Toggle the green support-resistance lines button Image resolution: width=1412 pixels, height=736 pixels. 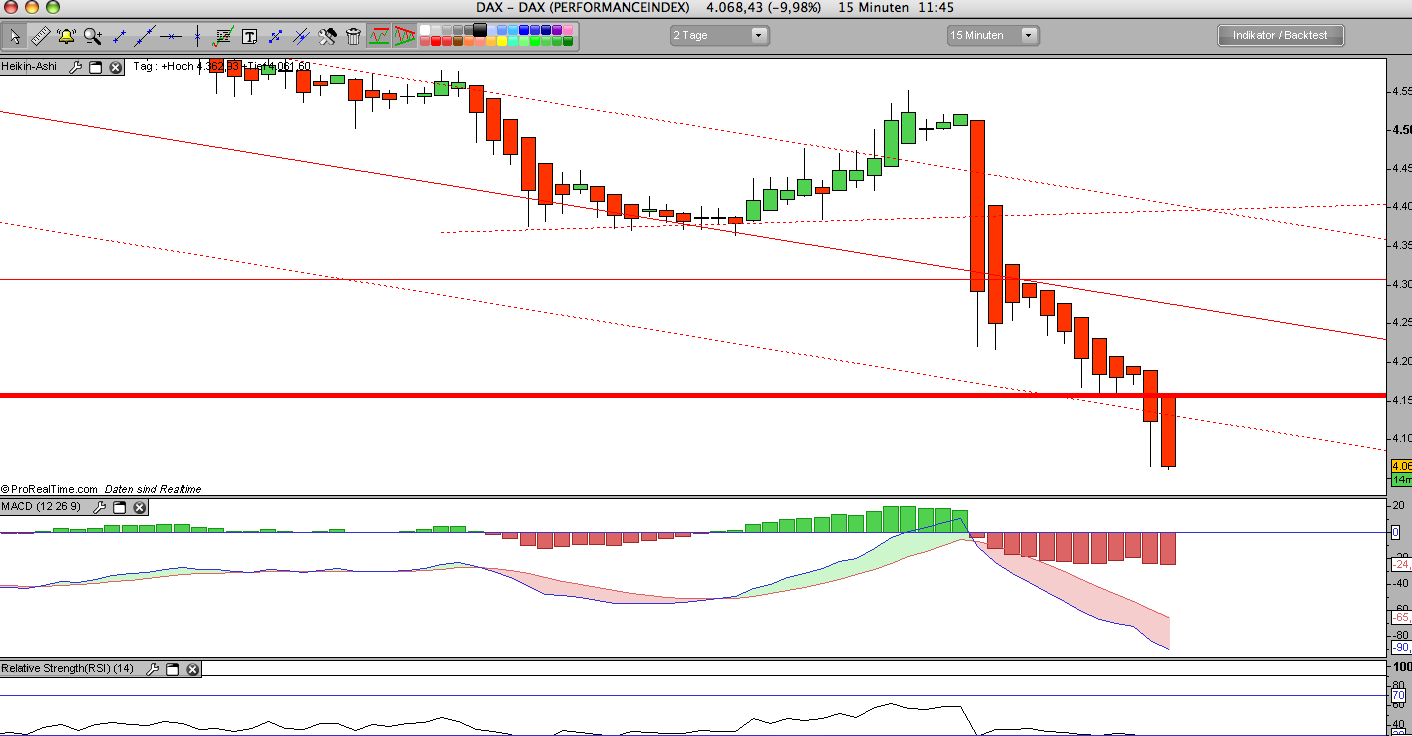[379, 37]
